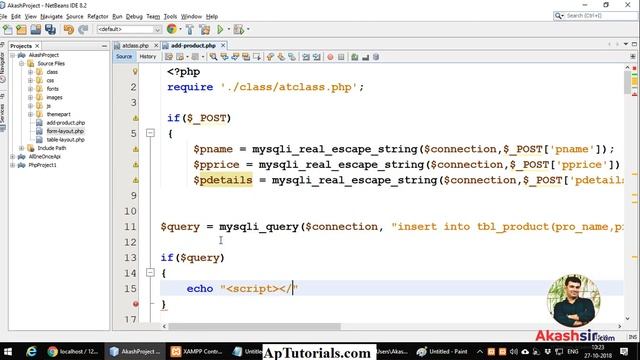Click Start Macro Recording red icon
The image size is (640, 360).
(x=330, y=57)
